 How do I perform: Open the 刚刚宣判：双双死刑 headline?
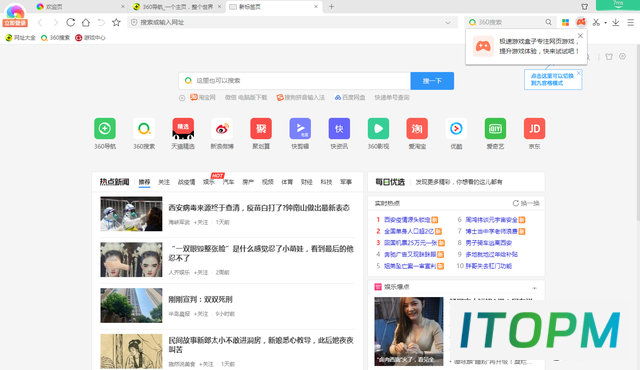click(200, 299)
